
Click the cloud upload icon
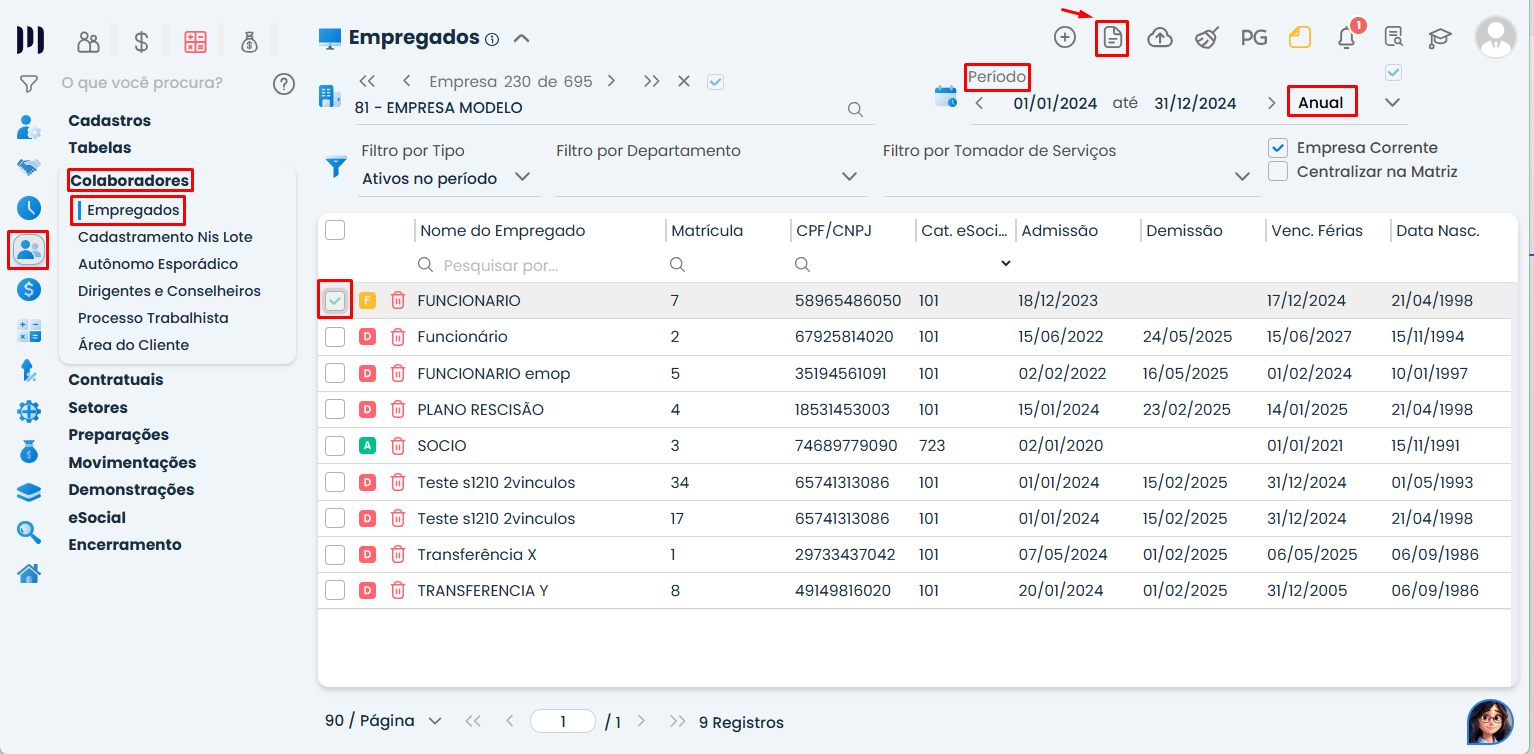click(x=1159, y=38)
